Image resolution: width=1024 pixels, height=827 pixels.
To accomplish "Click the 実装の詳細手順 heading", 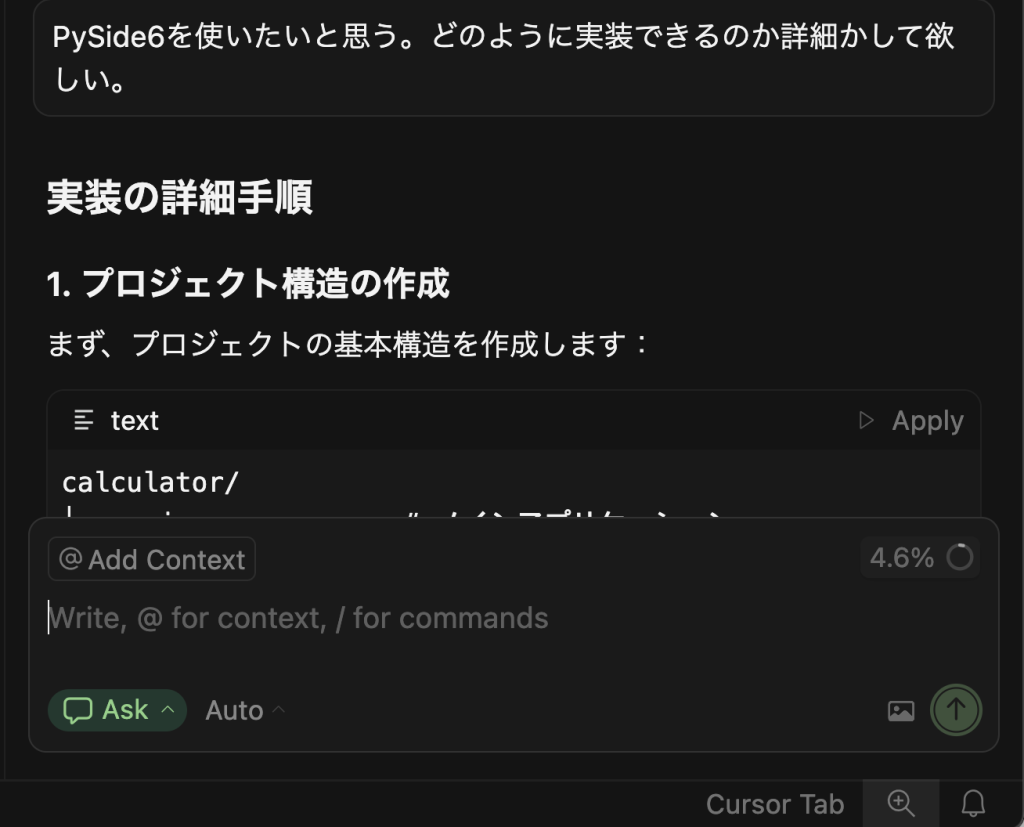I will coord(180,198).
